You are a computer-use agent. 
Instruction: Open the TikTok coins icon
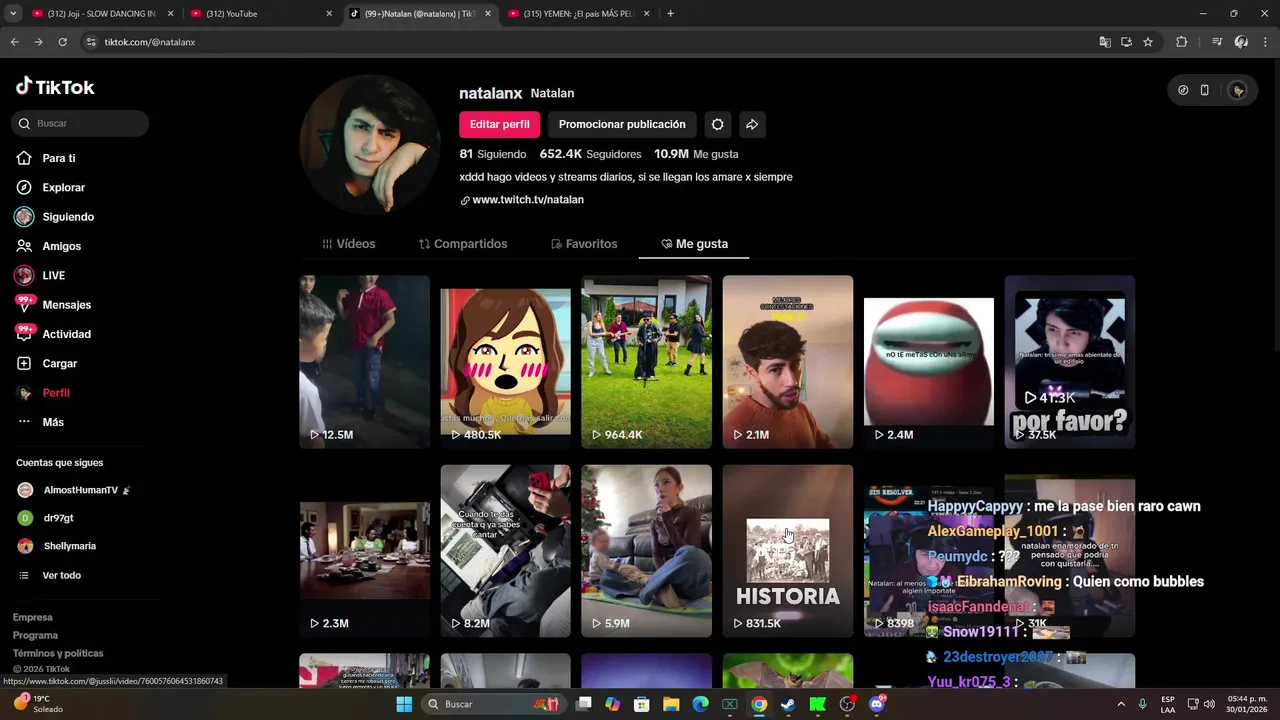coord(1183,90)
